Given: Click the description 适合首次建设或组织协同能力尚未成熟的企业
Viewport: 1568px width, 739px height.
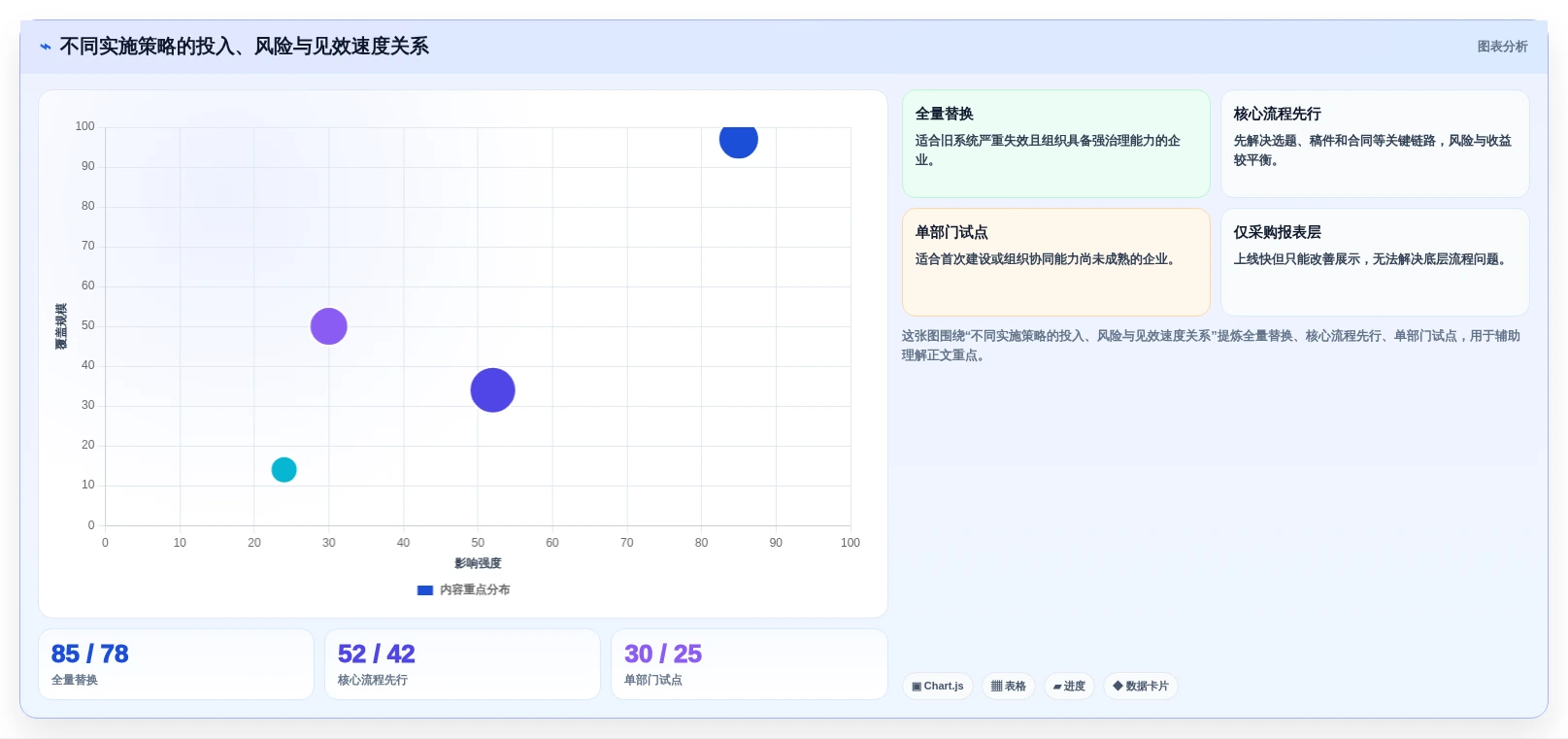Looking at the screenshot, I should [1046, 259].
